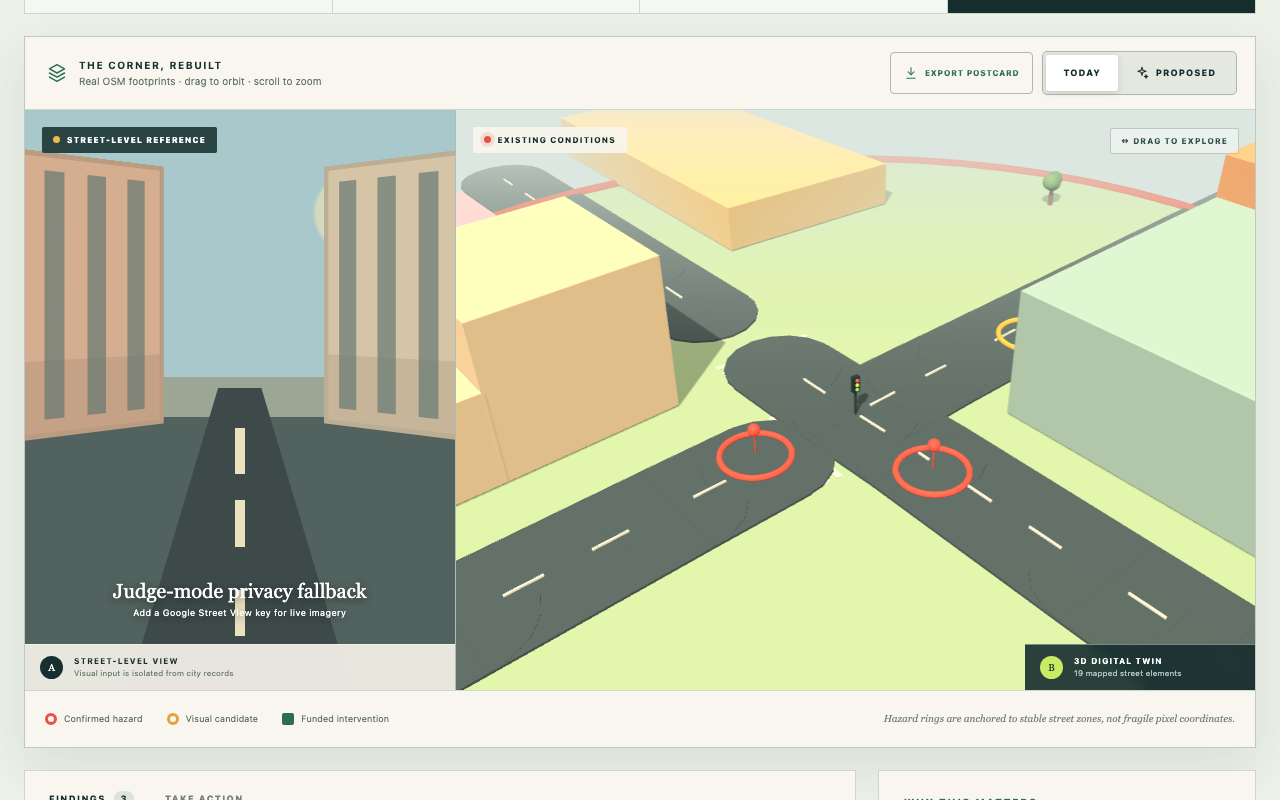Image resolution: width=1280 pixels, height=800 pixels.
Task: Click the Visual candidate legend marker
Action: (x=173, y=719)
